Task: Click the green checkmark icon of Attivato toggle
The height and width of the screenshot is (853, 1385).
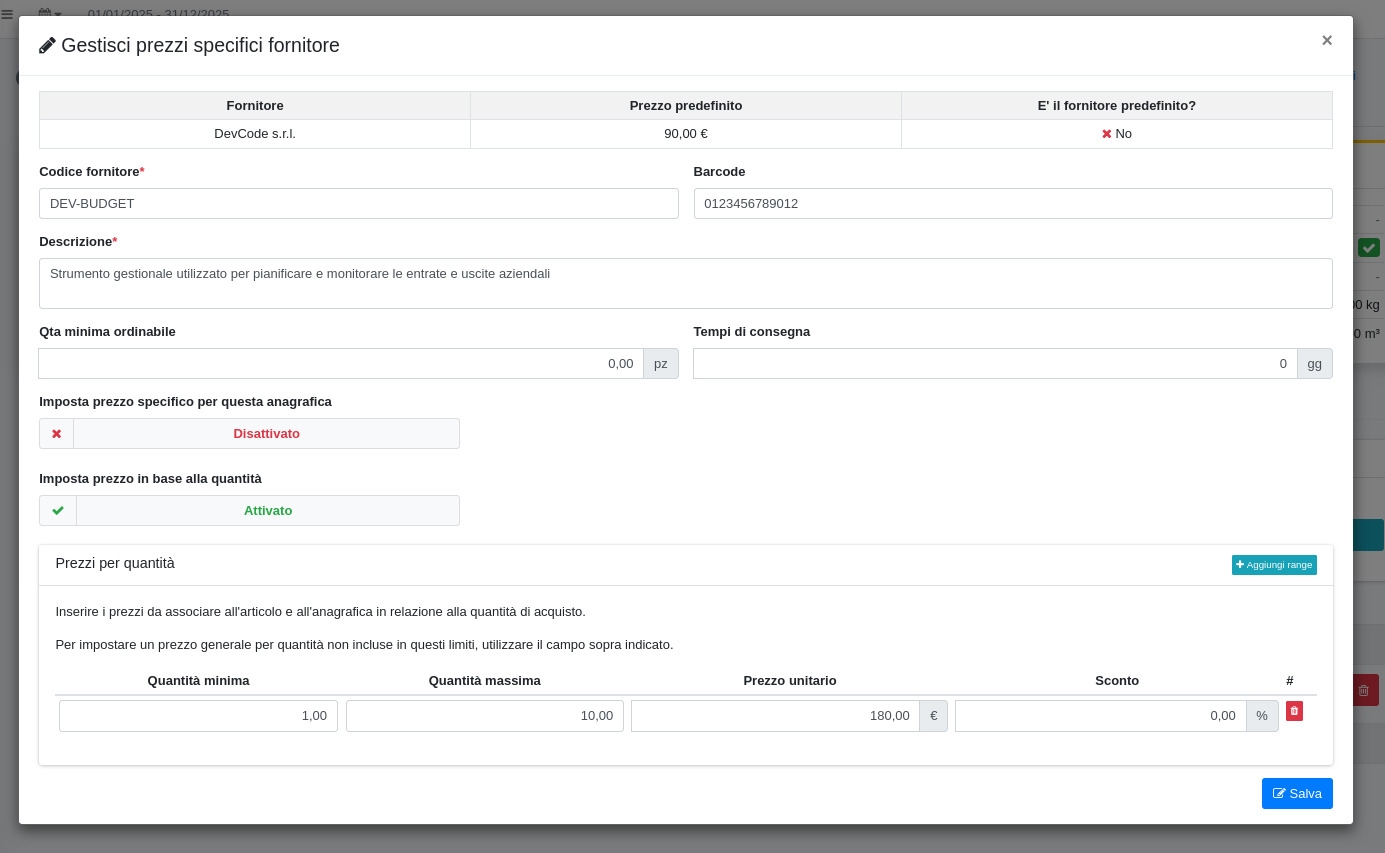Action: 58,511
